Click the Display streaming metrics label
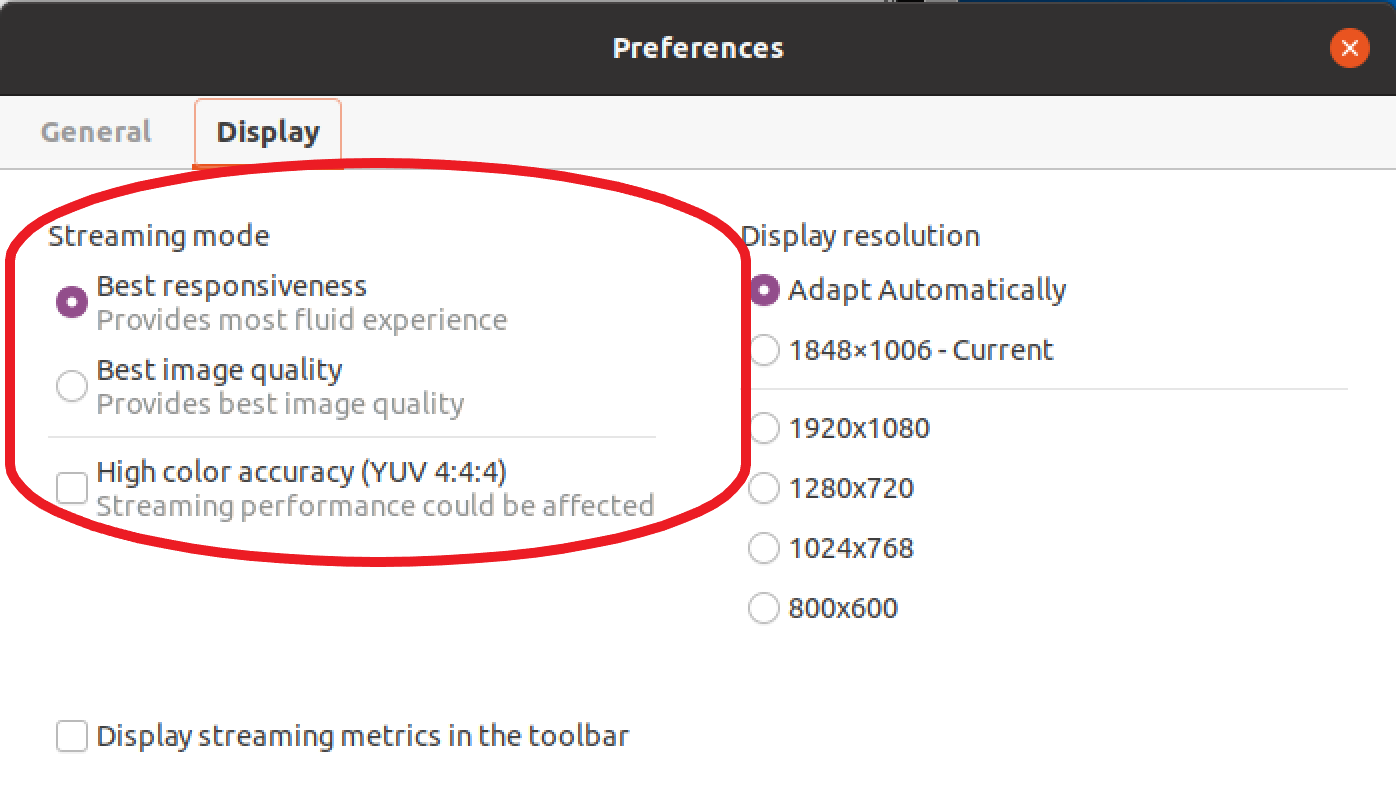1396x806 pixels. point(362,736)
